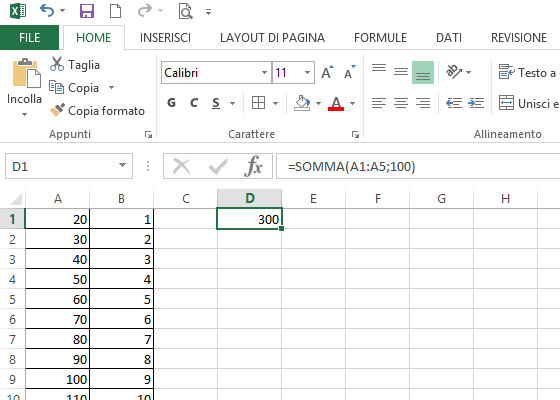The height and width of the screenshot is (400, 560).
Task: Click the Undo arrow icon
Action: click(47, 10)
